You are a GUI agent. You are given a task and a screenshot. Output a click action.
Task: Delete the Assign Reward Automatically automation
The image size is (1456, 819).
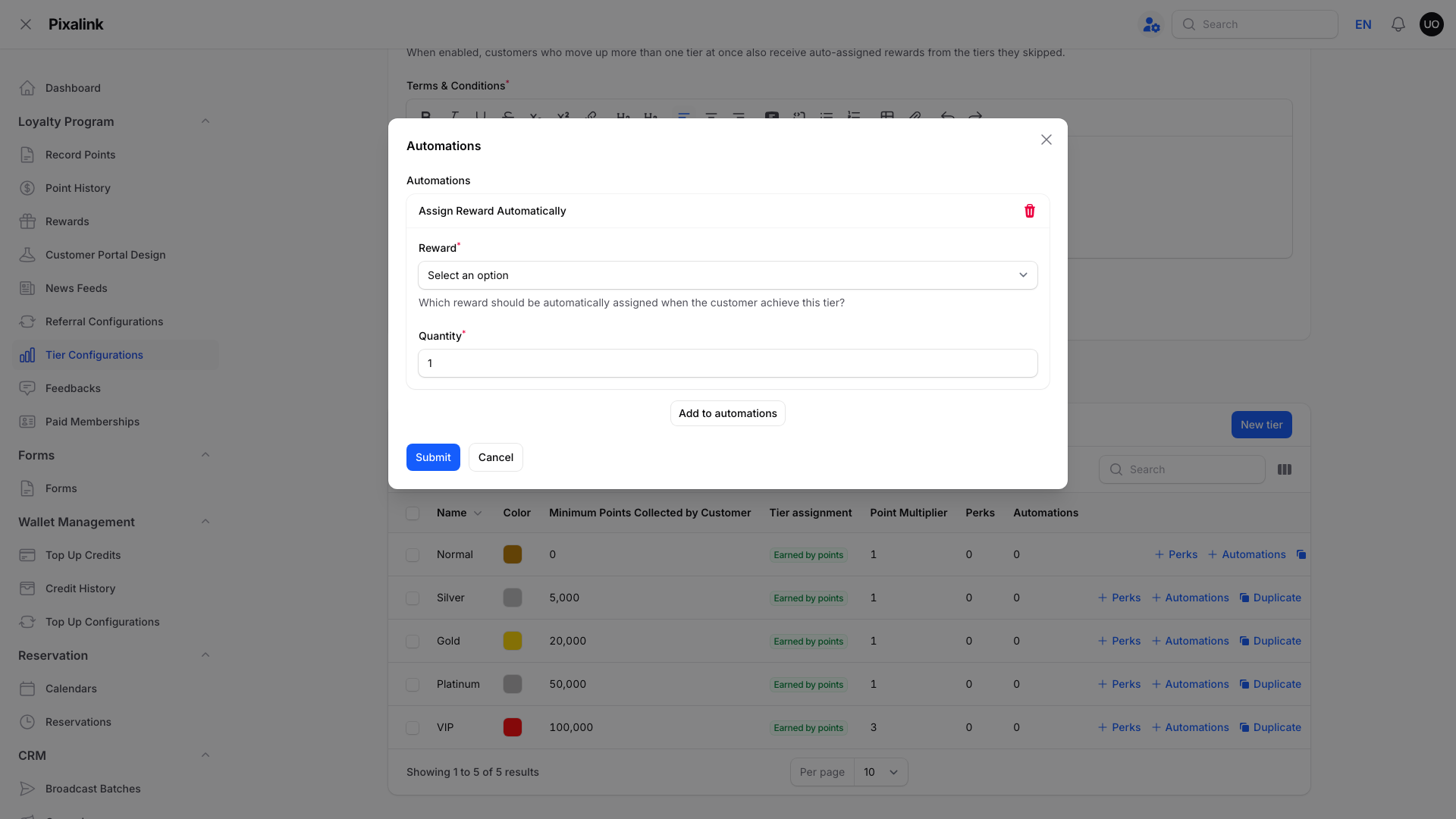tap(1030, 211)
